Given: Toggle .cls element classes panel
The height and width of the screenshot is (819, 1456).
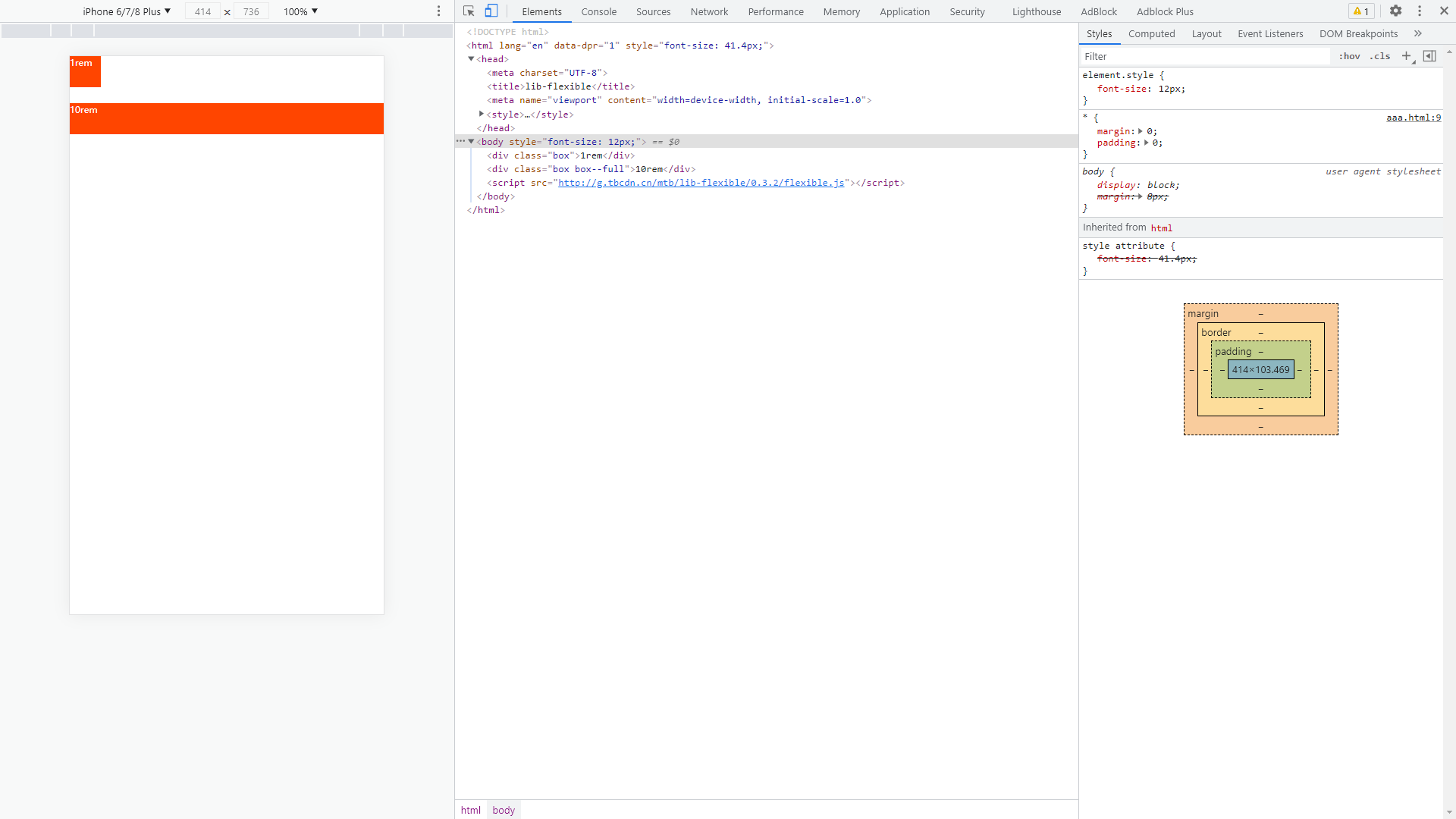Looking at the screenshot, I should [1380, 56].
